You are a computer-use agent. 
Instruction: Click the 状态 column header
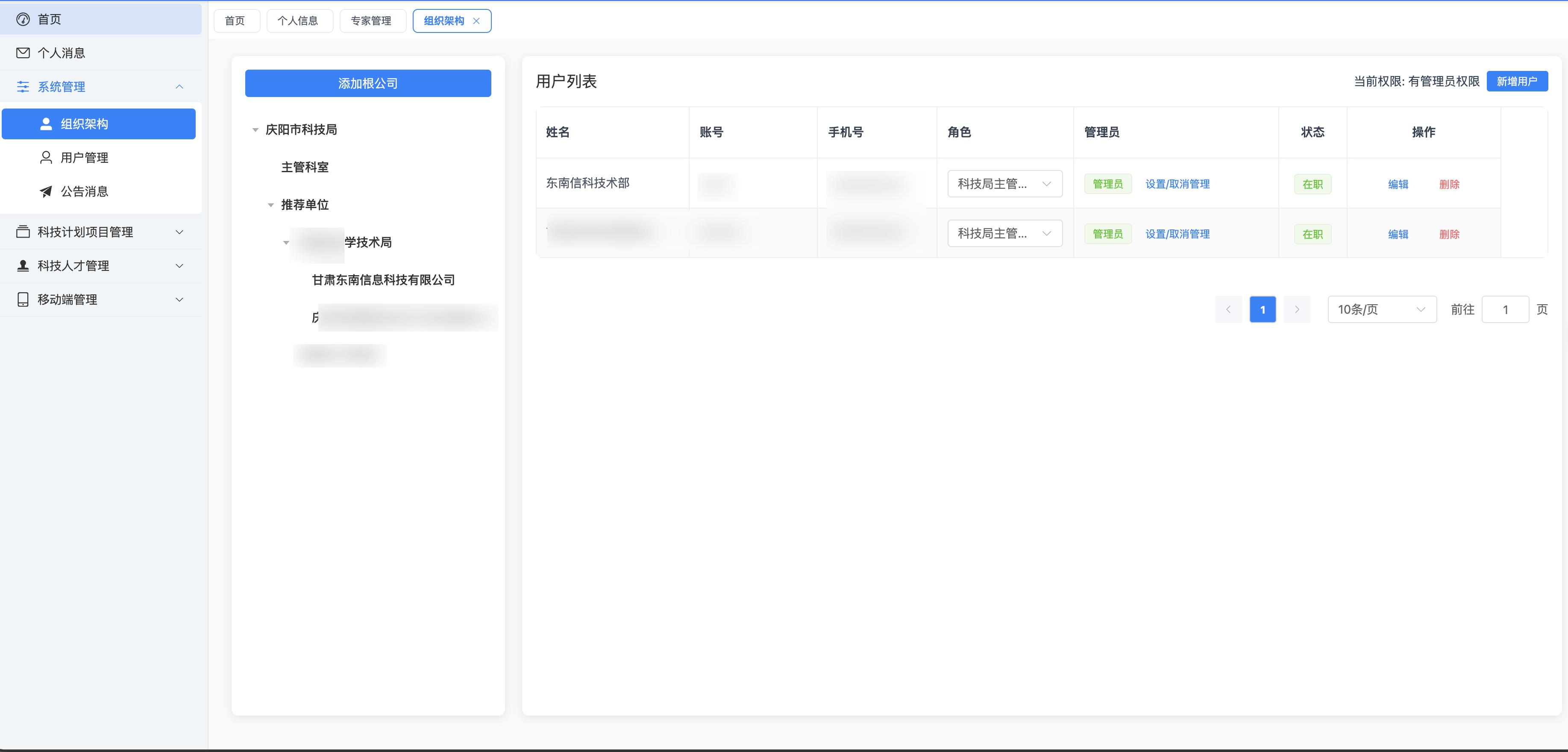click(x=1313, y=132)
